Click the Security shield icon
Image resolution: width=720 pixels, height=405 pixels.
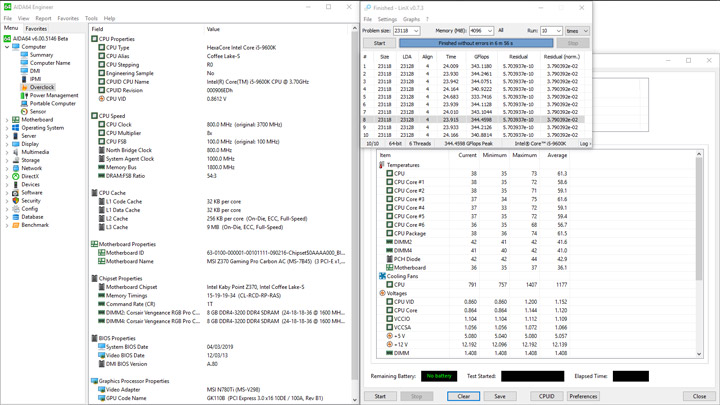click(x=16, y=201)
